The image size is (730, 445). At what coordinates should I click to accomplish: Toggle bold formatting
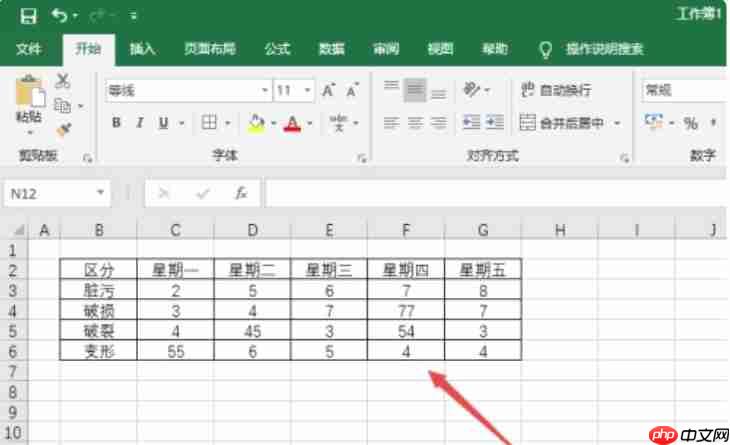point(116,123)
